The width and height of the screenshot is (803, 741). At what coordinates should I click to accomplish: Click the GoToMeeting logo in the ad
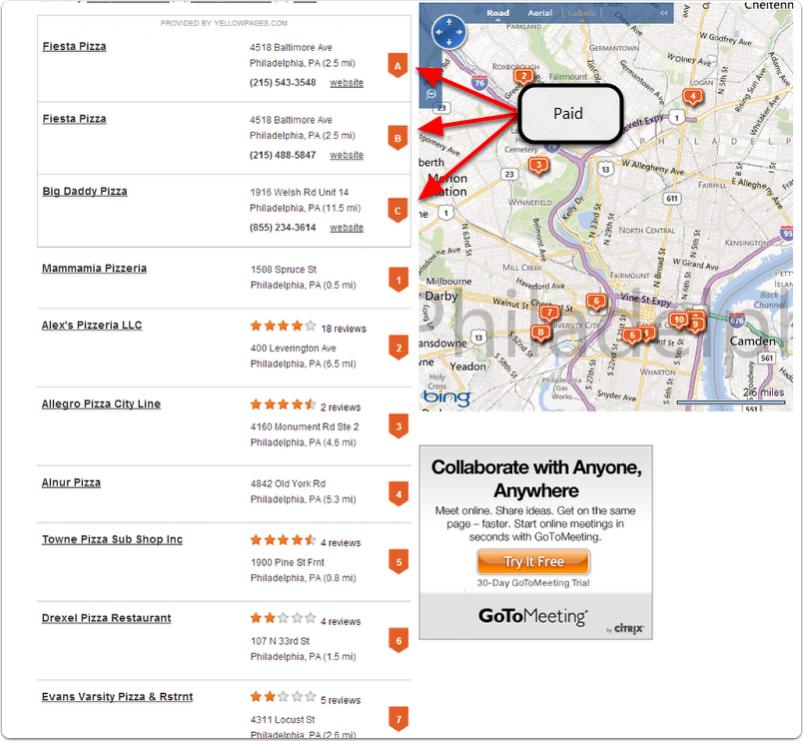point(533,616)
